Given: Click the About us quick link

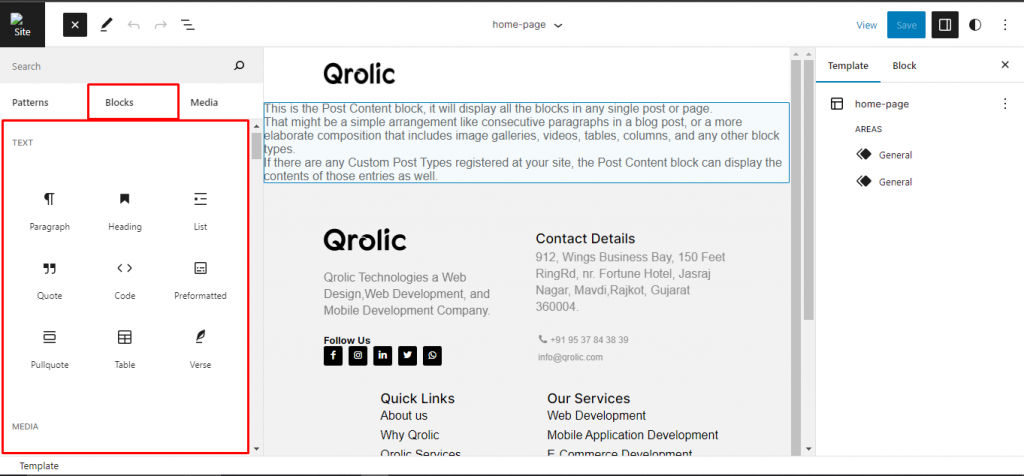Looking at the screenshot, I should point(404,415).
